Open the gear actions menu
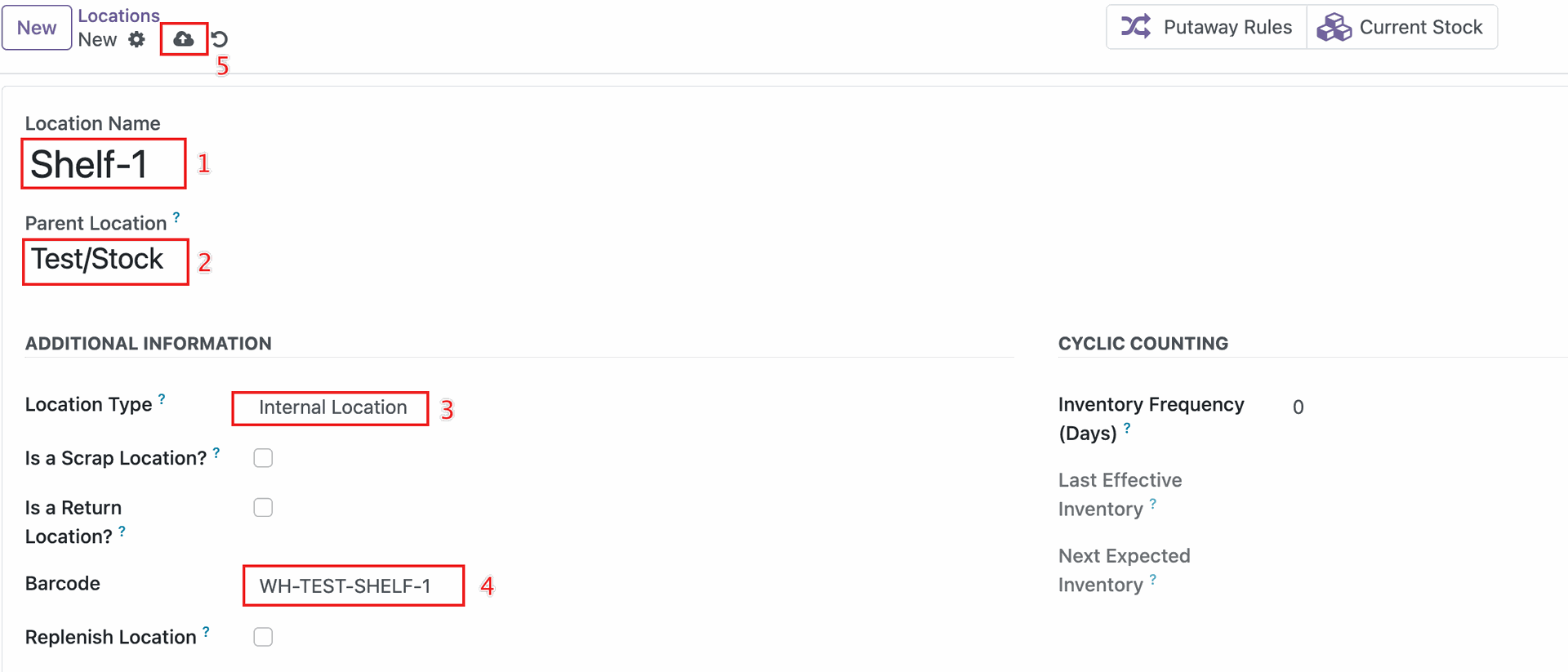The image size is (1568, 672). tap(136, 39)
